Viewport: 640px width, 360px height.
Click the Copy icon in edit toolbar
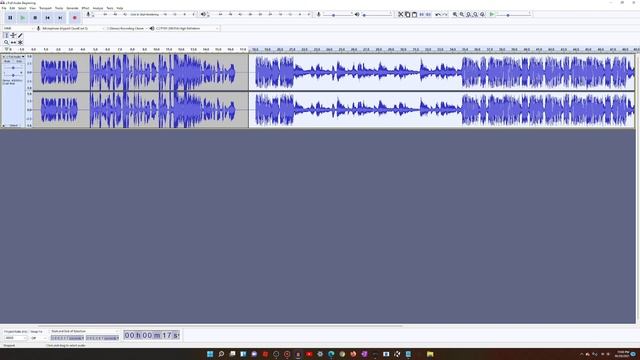(x=407, y=14)
